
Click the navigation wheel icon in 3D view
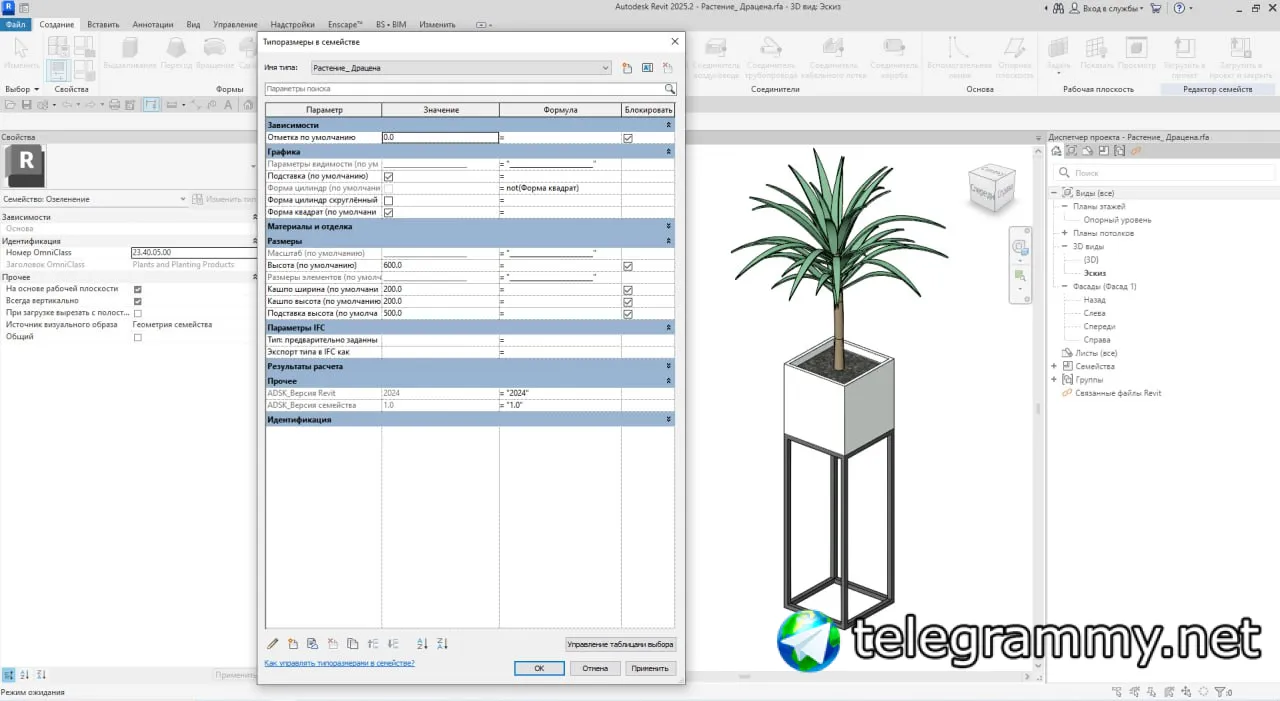click(1020, 247)
